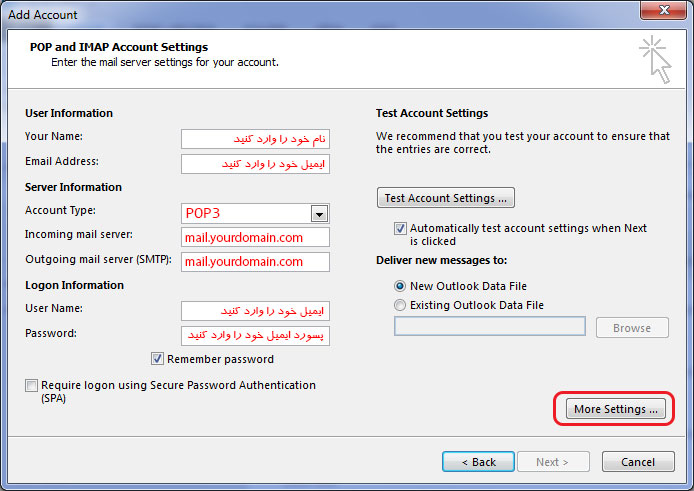Select New Outlook Data File option
Viewport: 694px width, 491px height.
400,286
